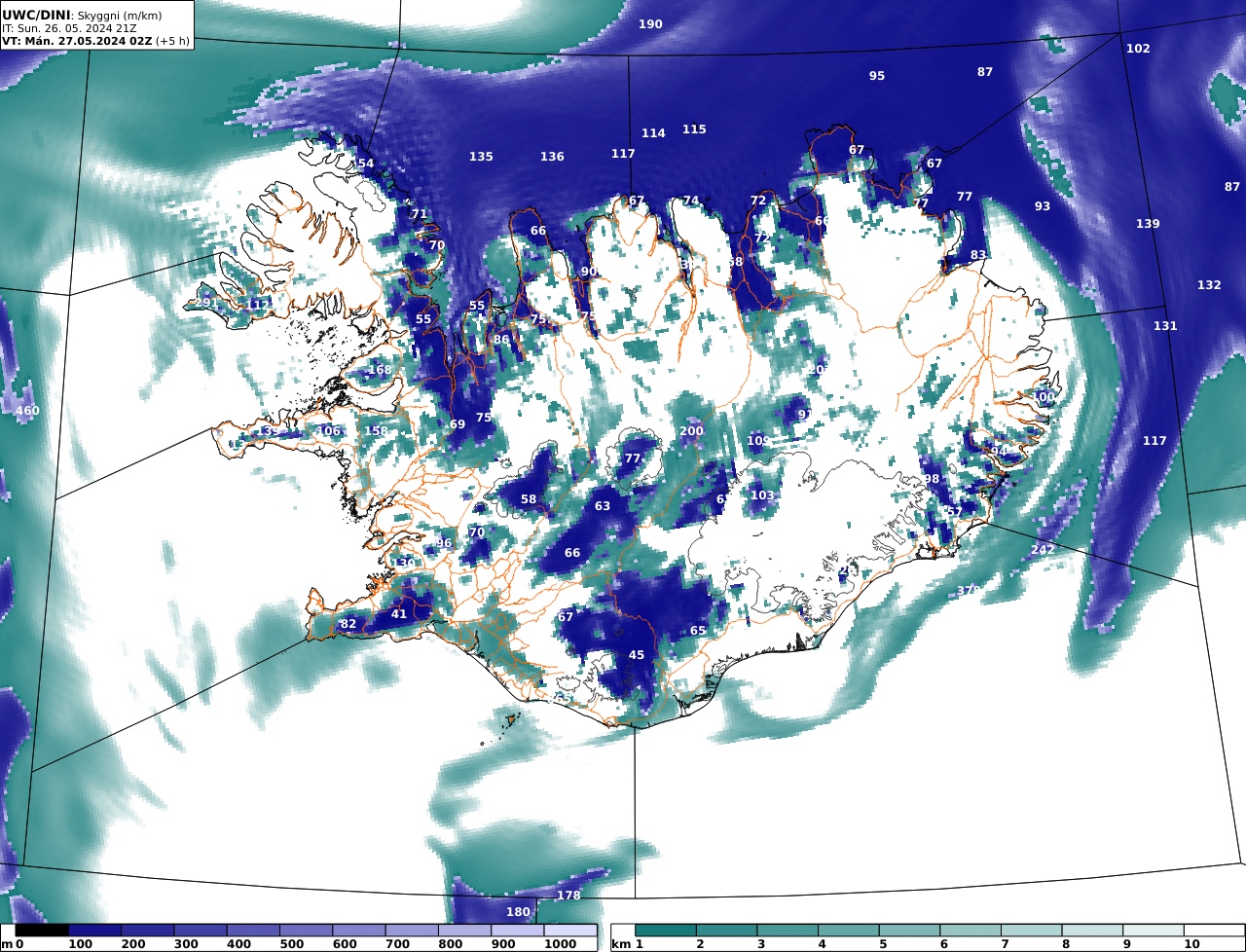Image resolution: width=1246 pixels, height=952 pixels.
Task: Click the 200–300 m legend swatch
Action: click(x=147, y=931)
